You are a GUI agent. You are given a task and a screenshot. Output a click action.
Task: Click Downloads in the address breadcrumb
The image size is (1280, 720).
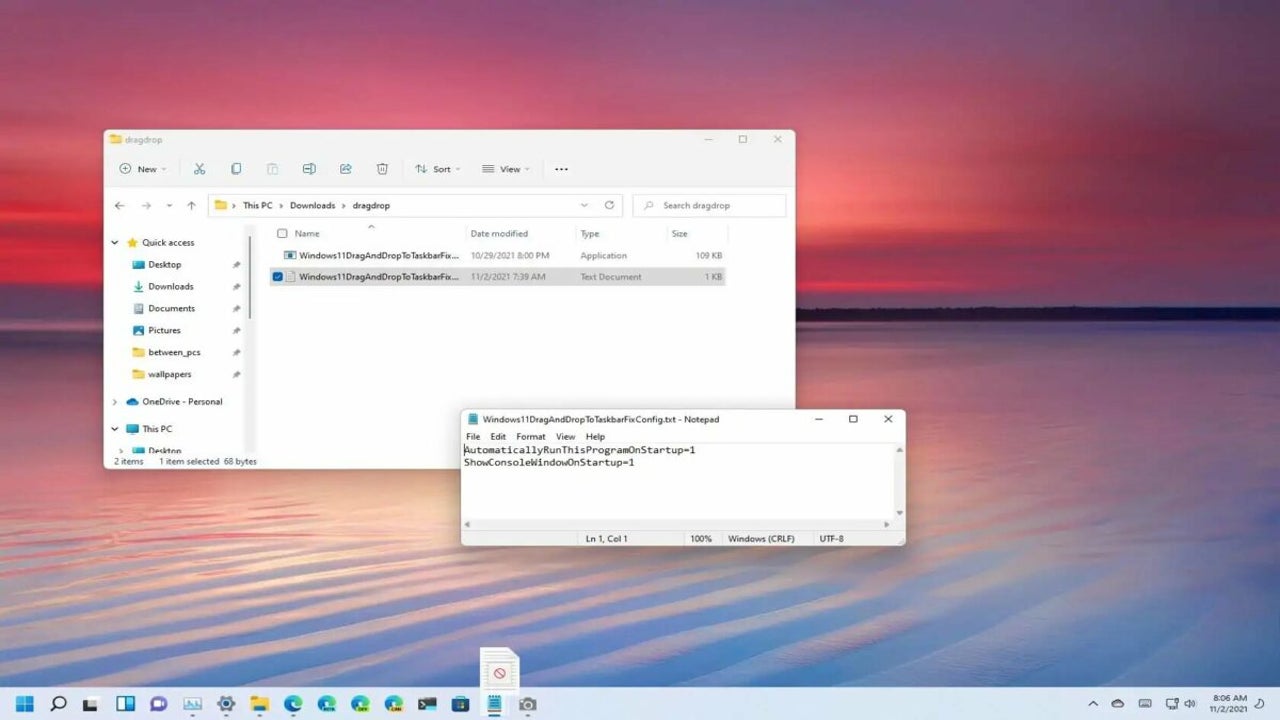(312, 205)
